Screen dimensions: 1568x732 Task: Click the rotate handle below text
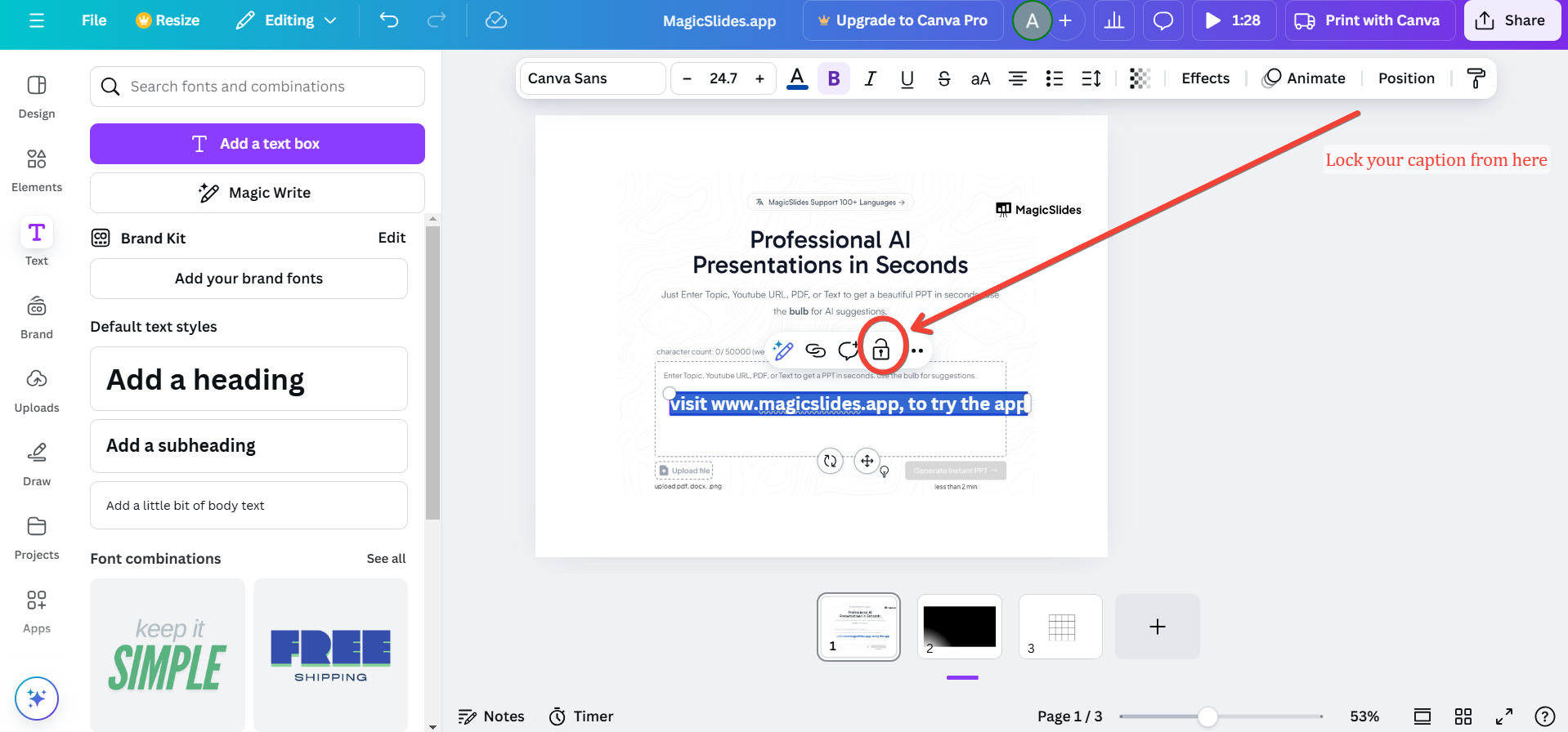pyautogui.click(x=831, y=461)
